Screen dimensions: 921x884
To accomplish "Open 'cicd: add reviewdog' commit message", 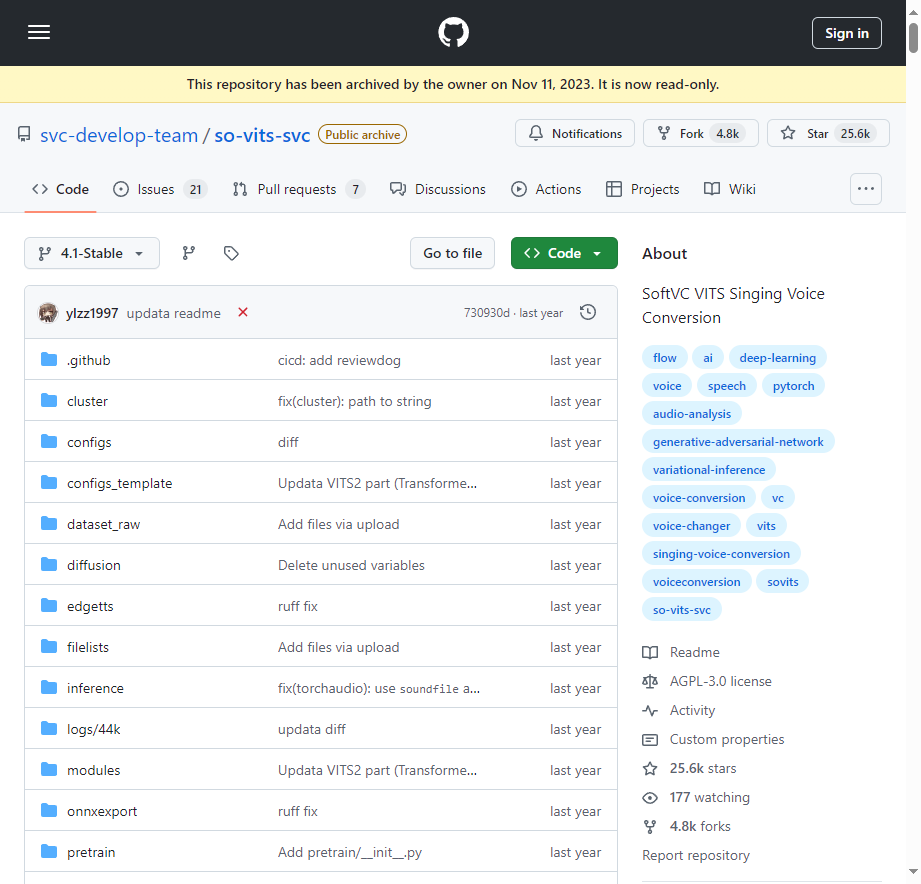I will click(339, 360).
